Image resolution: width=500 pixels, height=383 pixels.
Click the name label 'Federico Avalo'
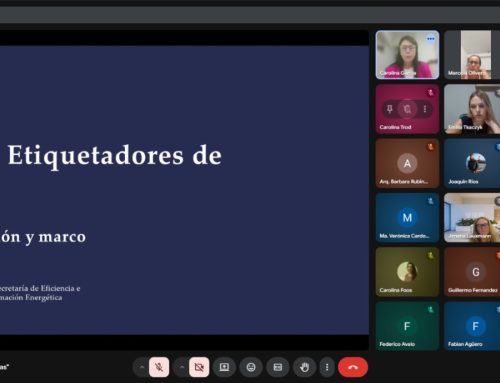pos(397,344)
